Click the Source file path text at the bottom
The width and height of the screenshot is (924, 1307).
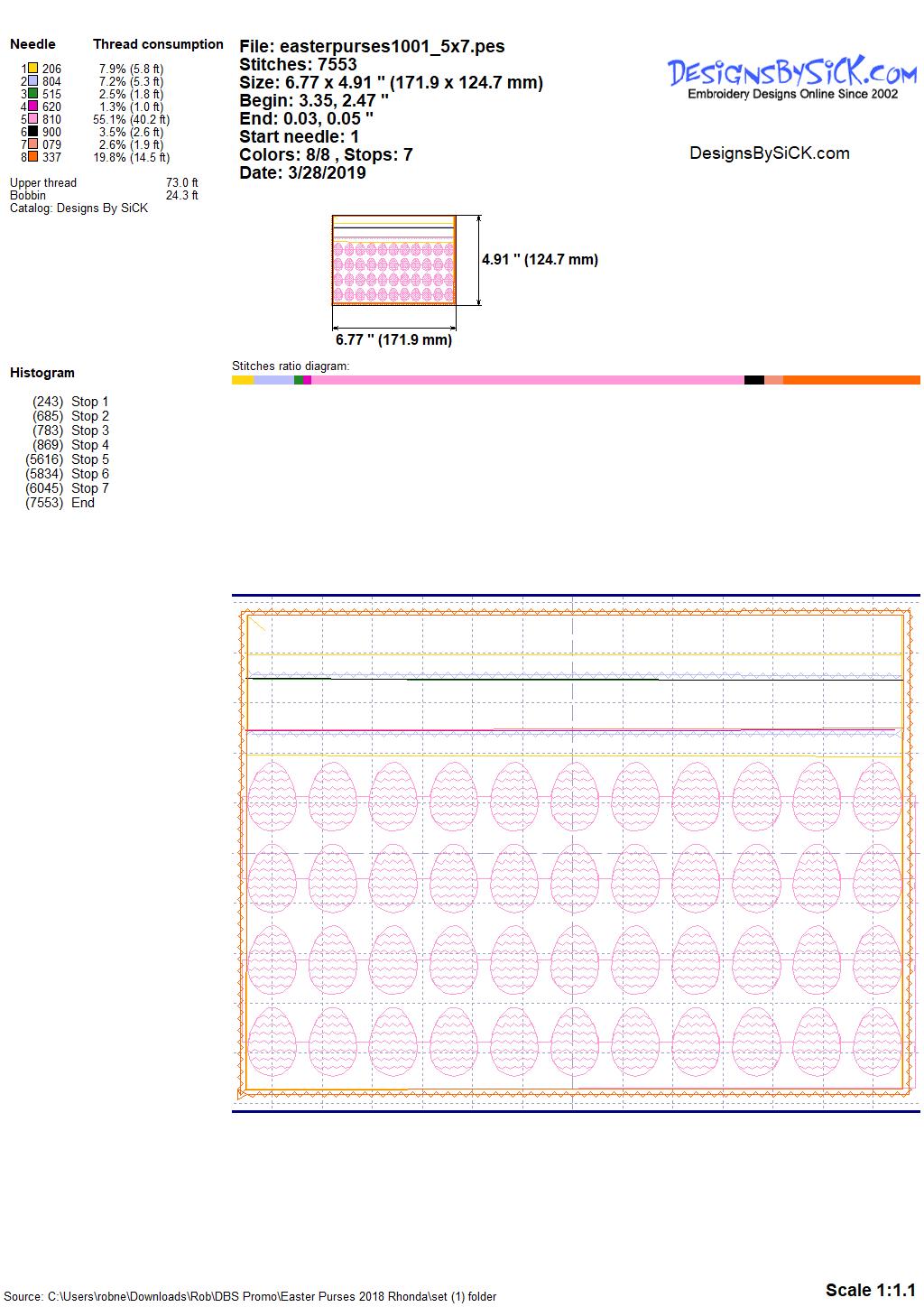[250, 1296]
